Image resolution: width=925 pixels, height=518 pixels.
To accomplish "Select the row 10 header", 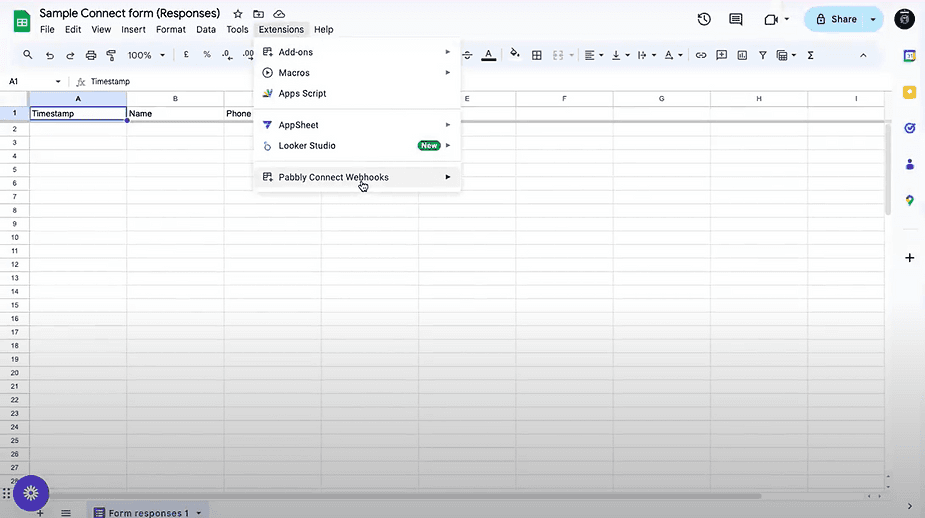I will [15, 237].
